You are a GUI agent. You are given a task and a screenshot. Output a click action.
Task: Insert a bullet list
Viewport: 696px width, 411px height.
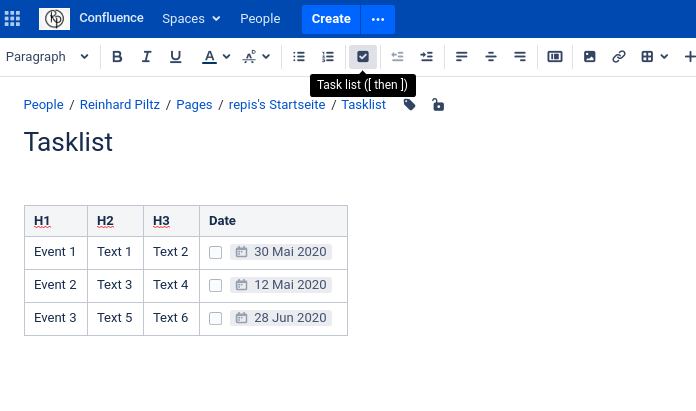coord(299,57)
